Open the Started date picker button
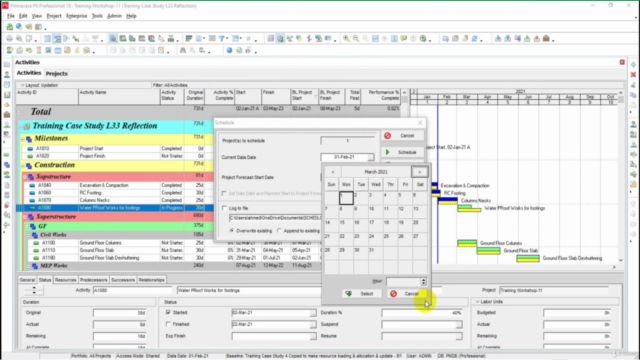Viewport: 640px width, 360px height. tap(313, 313)
